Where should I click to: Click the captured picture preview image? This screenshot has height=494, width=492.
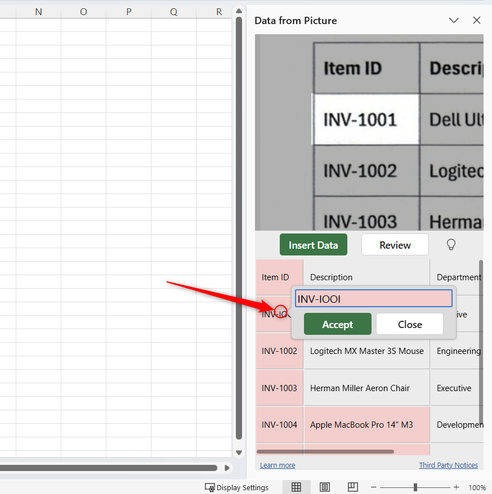369,132
